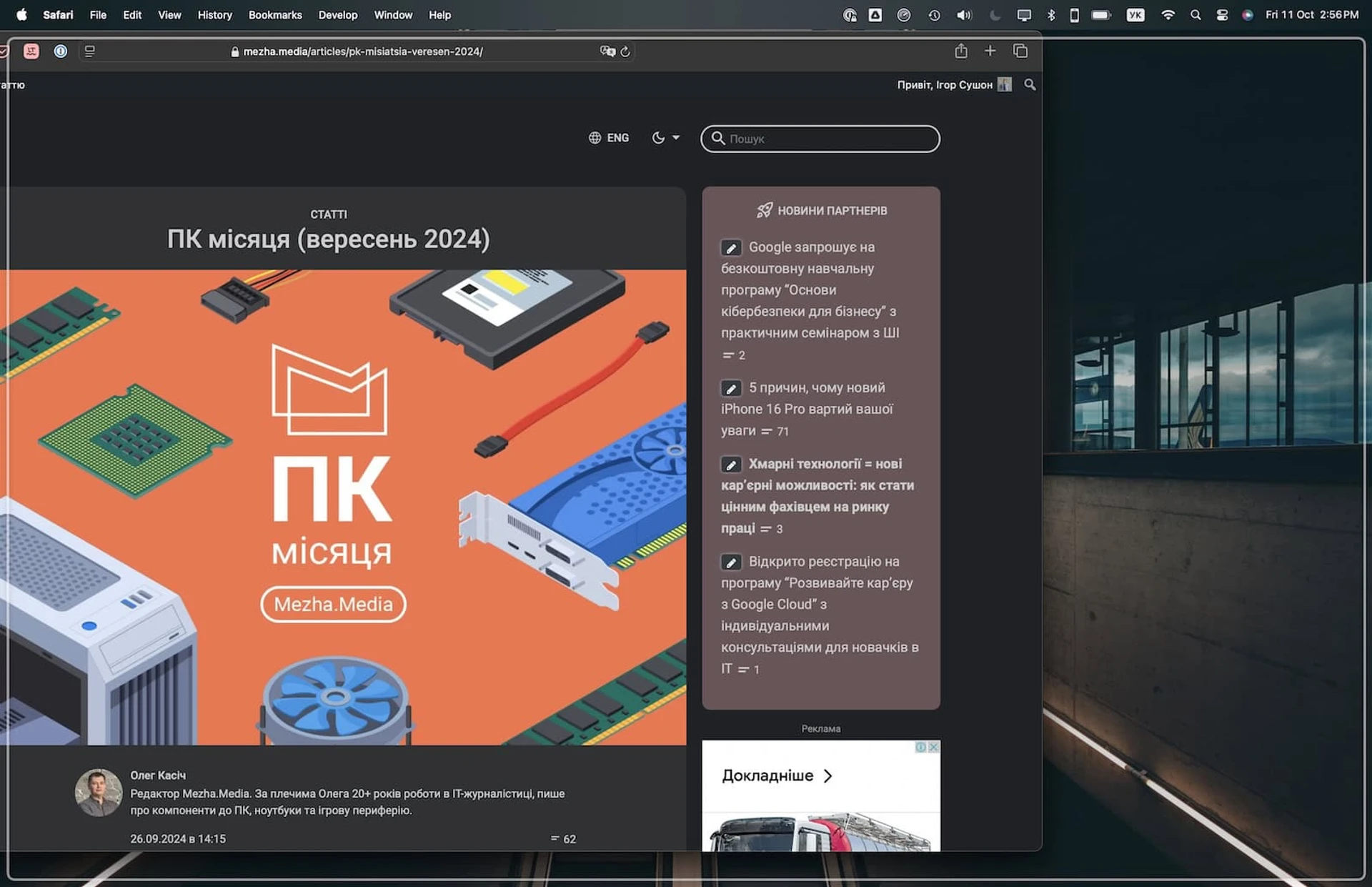Open the iPhone 16 Pro partner article
The image size is (1372, 887).
(807, 409)
